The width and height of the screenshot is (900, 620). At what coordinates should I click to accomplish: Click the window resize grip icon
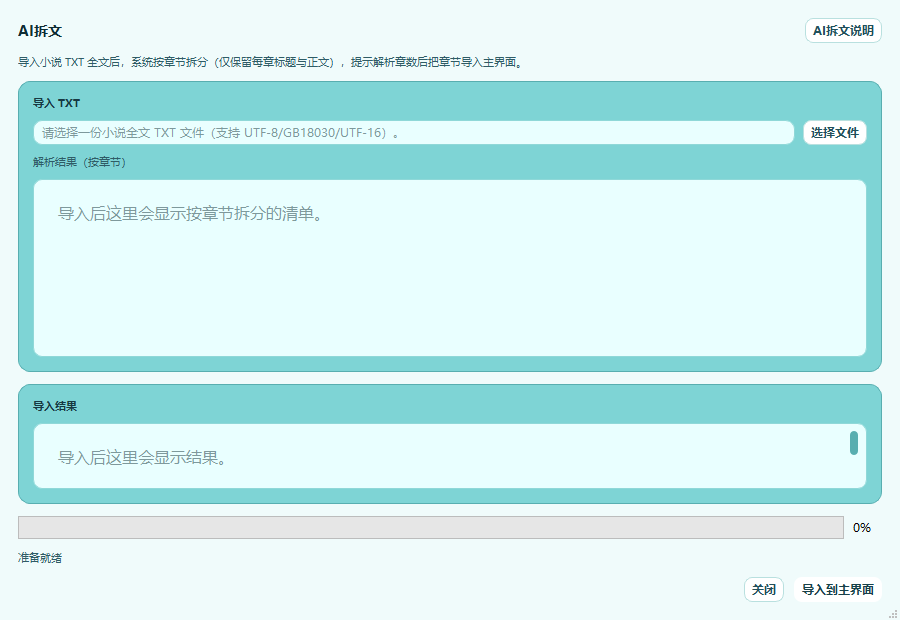[x=893, y=614]
